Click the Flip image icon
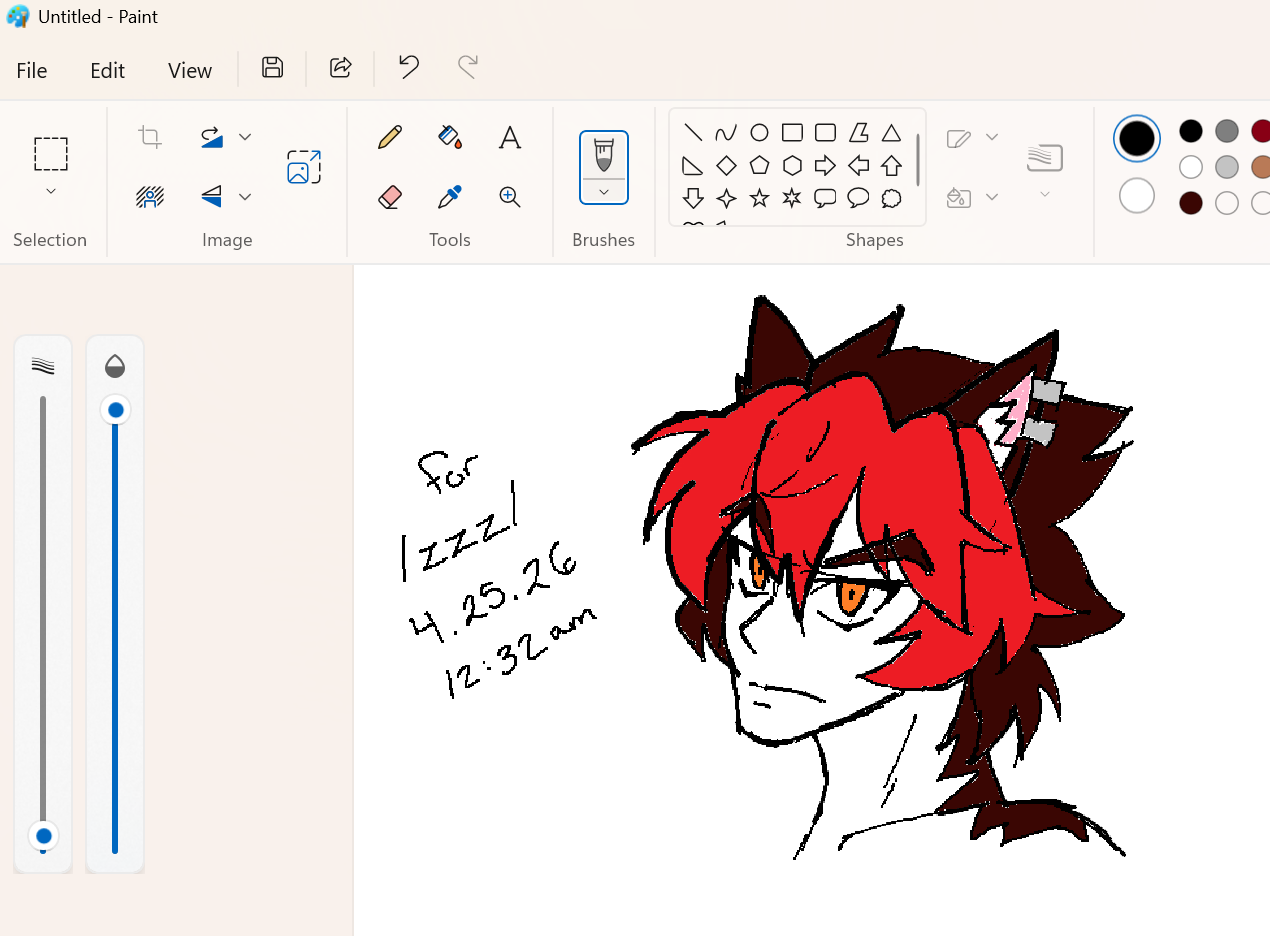This screenshot has width=1270, height=936. point(211,196)
